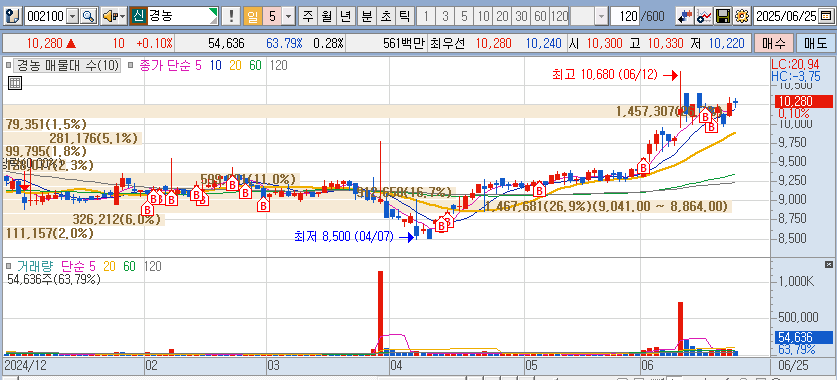The image size is (837, 380).
Task: Click the candlestick arrows chart icon
Action: pyautogui.click(x=684, y=17)
